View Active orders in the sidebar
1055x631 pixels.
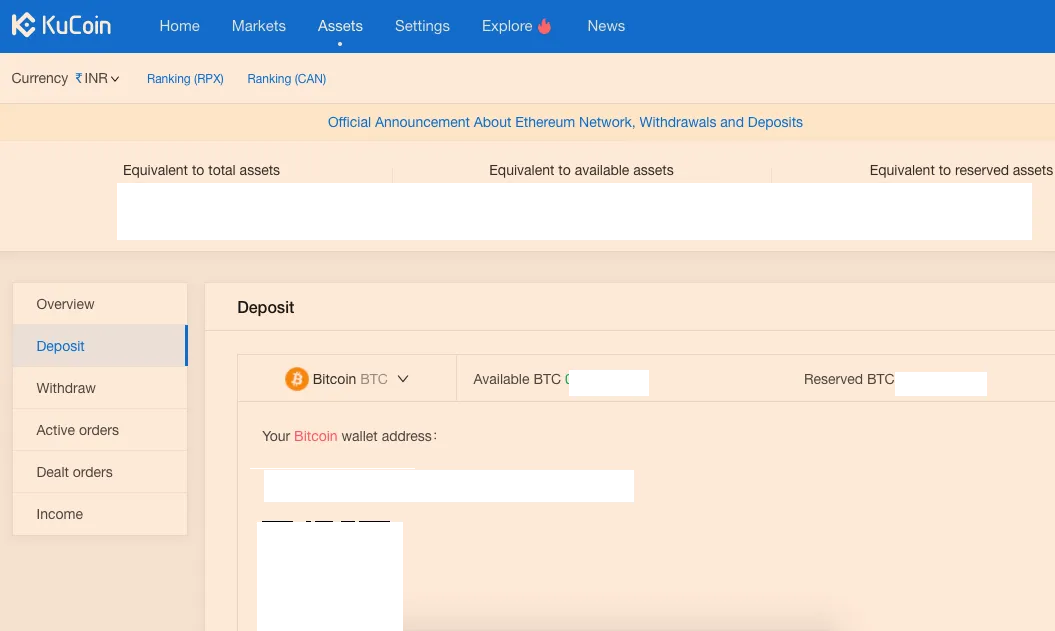tap(100, 430)
